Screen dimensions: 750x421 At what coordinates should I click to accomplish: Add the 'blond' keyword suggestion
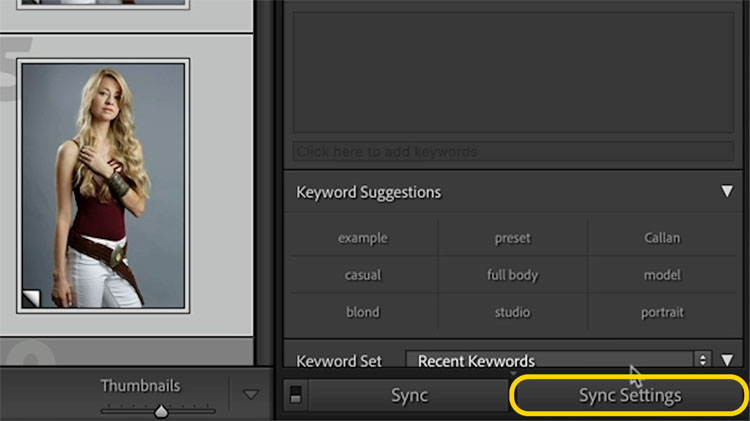point(363,312)
